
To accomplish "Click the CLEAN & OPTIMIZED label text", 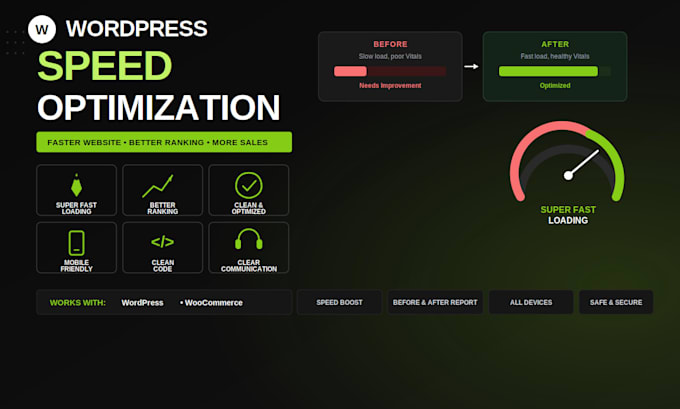I will (x=248, y=208).
